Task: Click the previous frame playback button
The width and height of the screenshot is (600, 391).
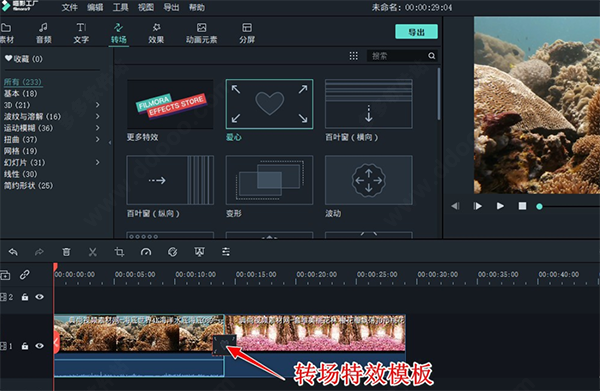Action: coord(455,206)
